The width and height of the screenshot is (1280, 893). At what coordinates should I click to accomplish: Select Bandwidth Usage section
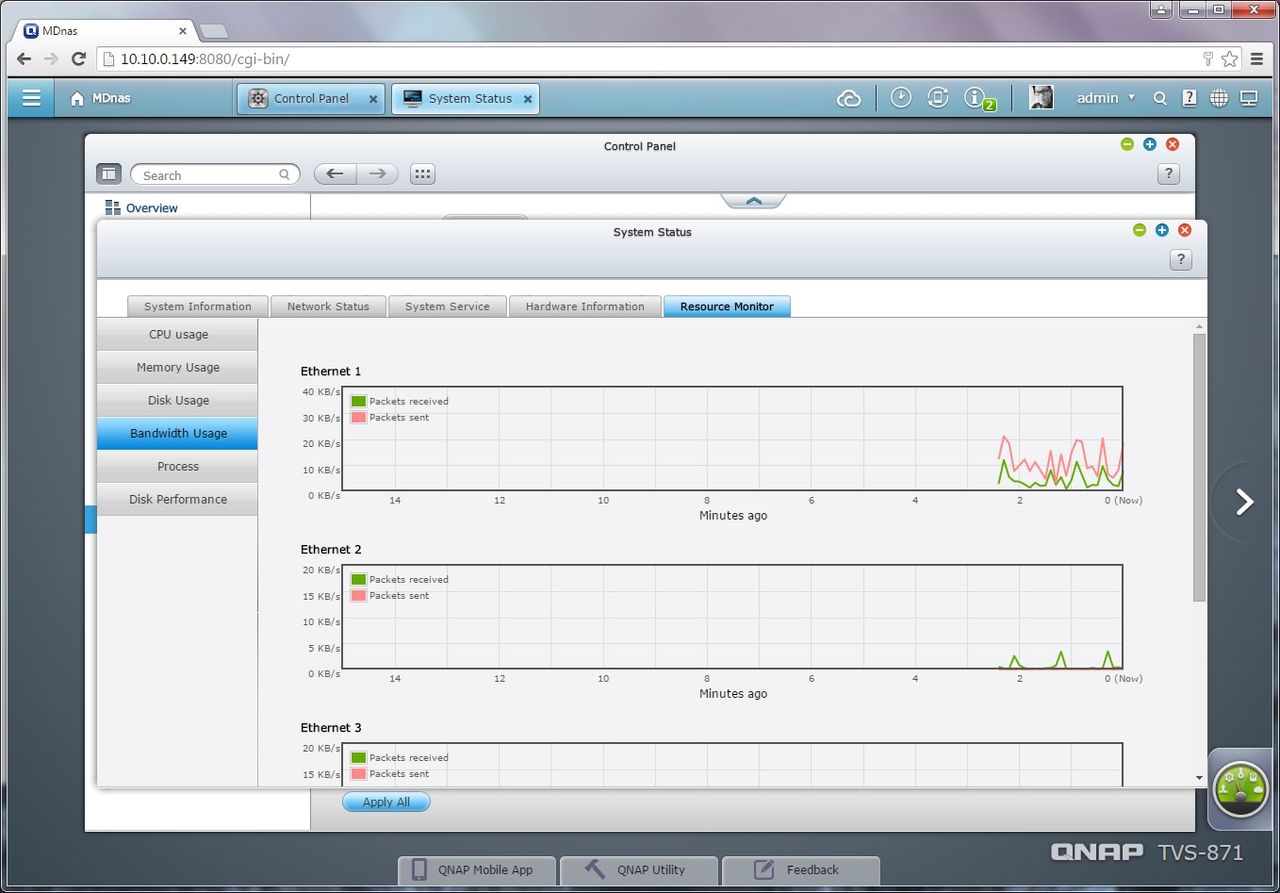click(x=177, y=433)
